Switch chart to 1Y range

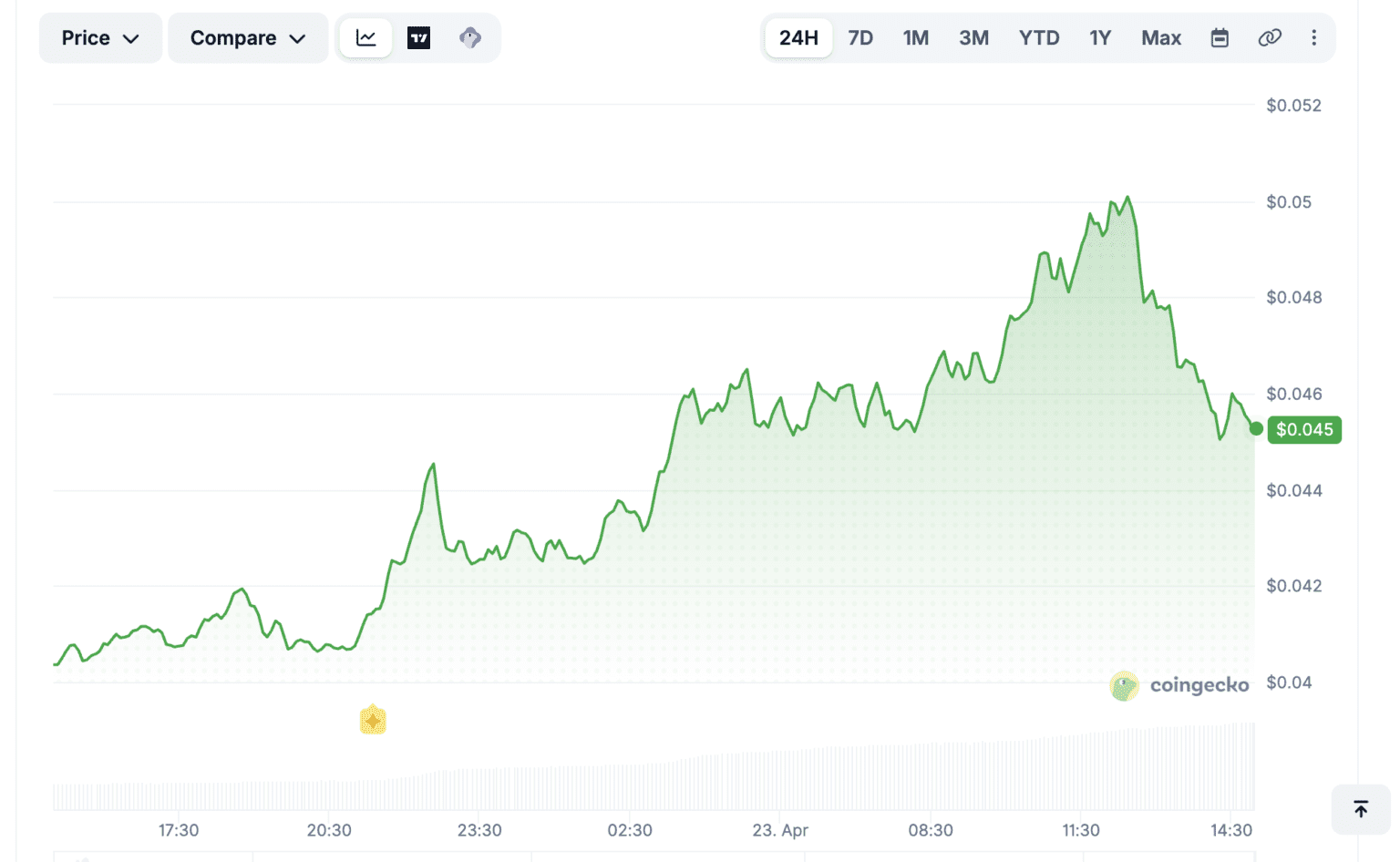point(1100,38)
